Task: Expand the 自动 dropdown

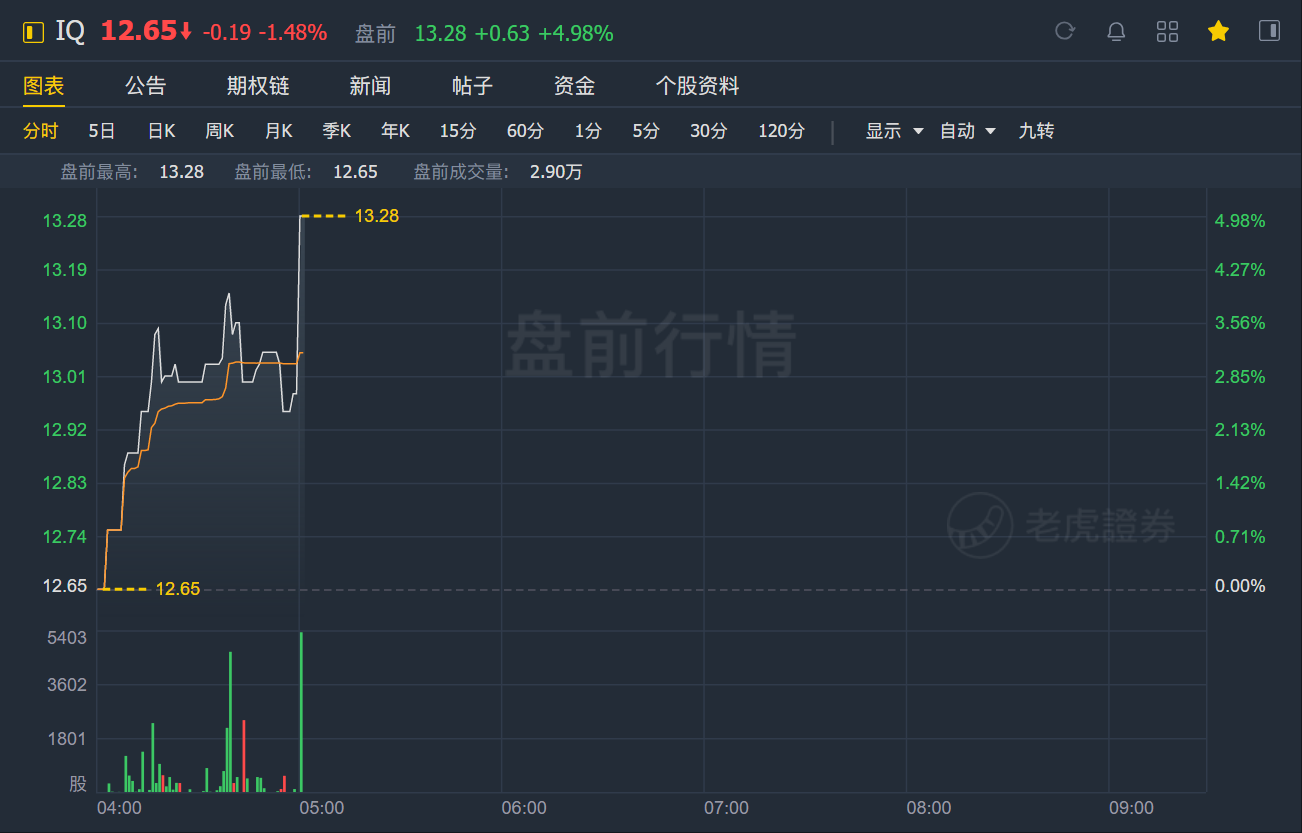Action: click(x=968, y=131)
